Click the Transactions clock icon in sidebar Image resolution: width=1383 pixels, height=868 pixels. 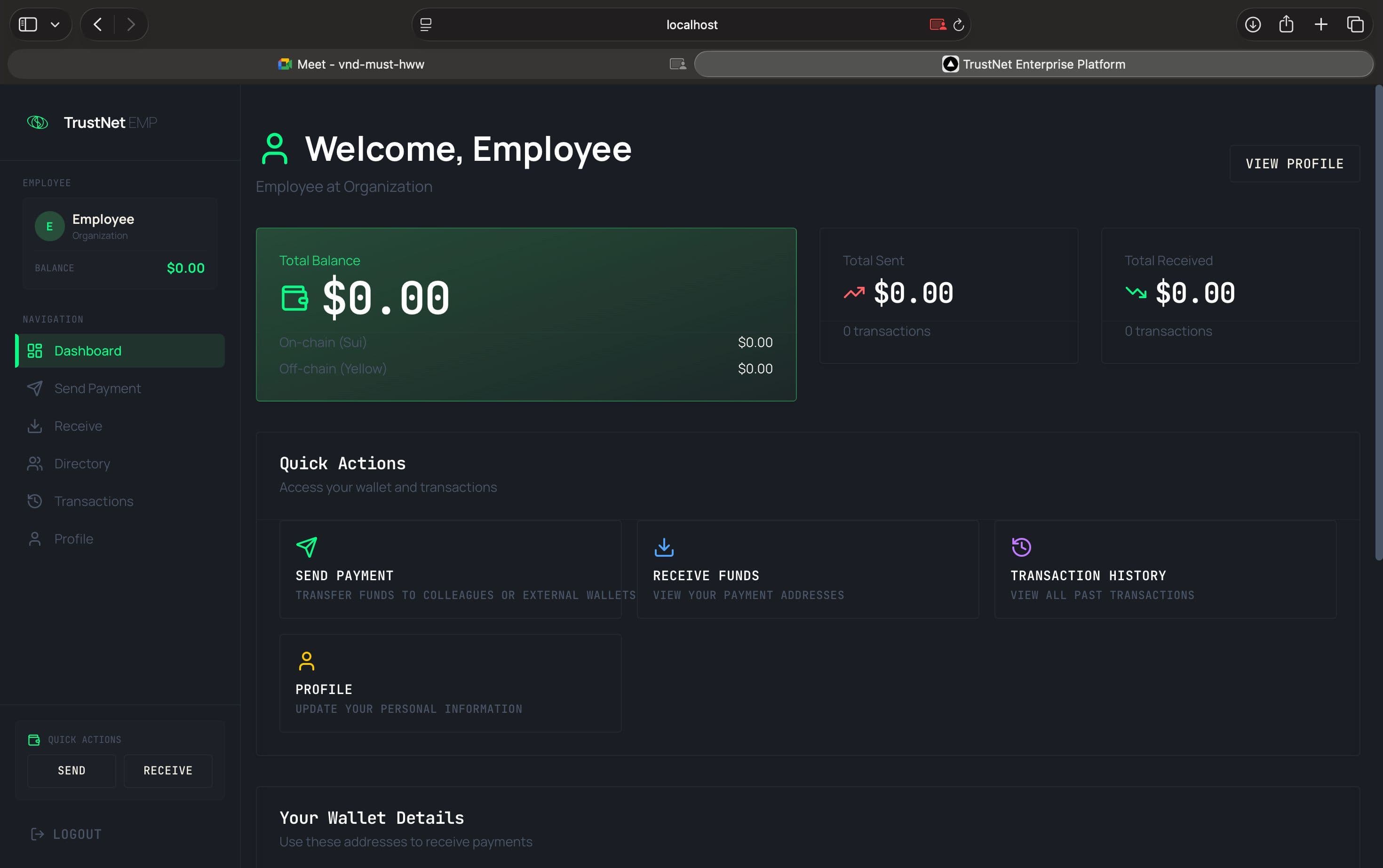click(x=35, y=501)
